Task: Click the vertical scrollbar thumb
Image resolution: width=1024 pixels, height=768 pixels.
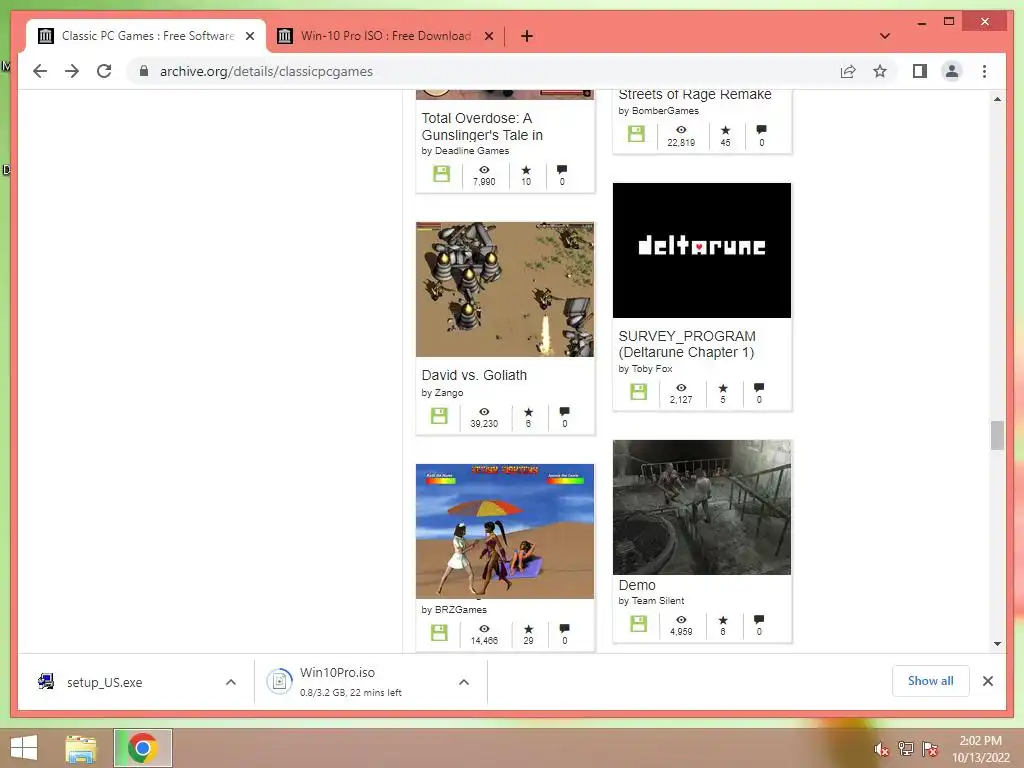Action: point(997,436)
